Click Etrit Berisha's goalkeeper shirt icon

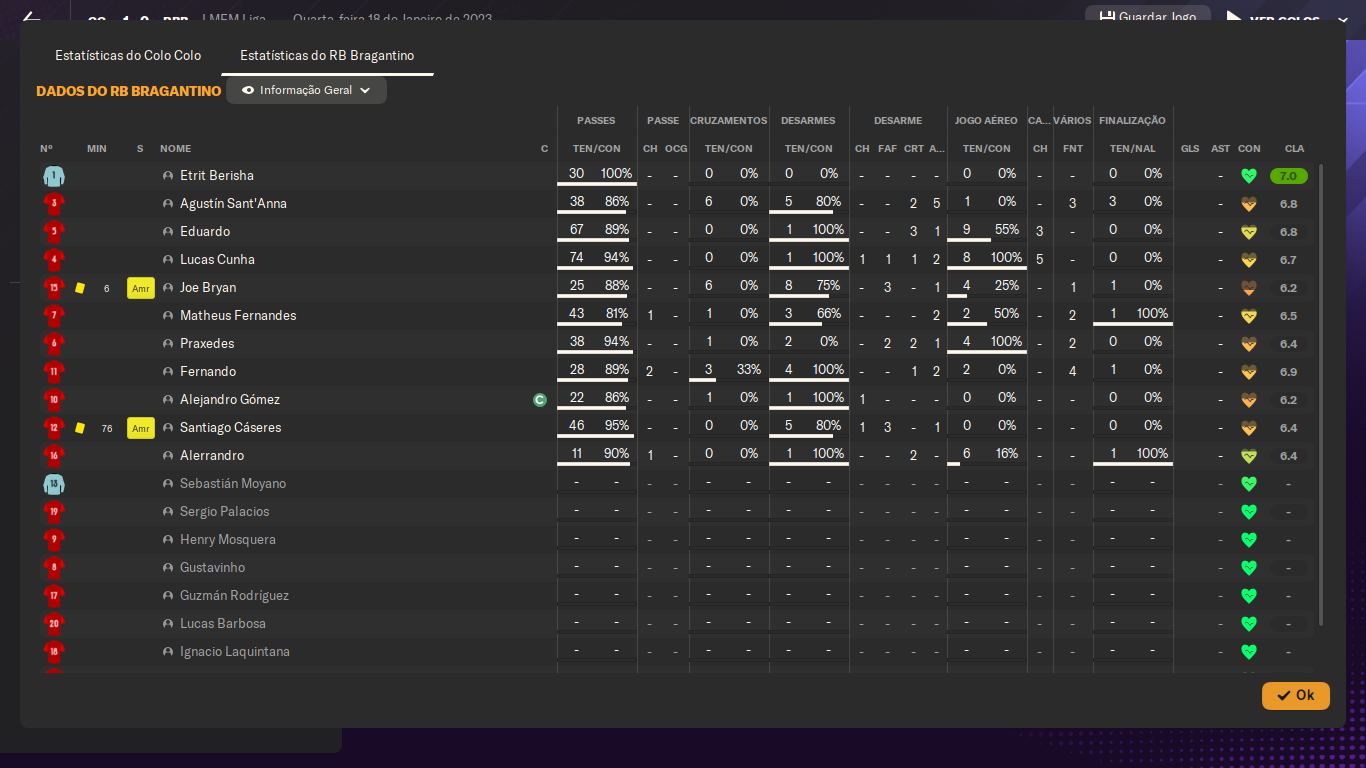pos(54,176)
